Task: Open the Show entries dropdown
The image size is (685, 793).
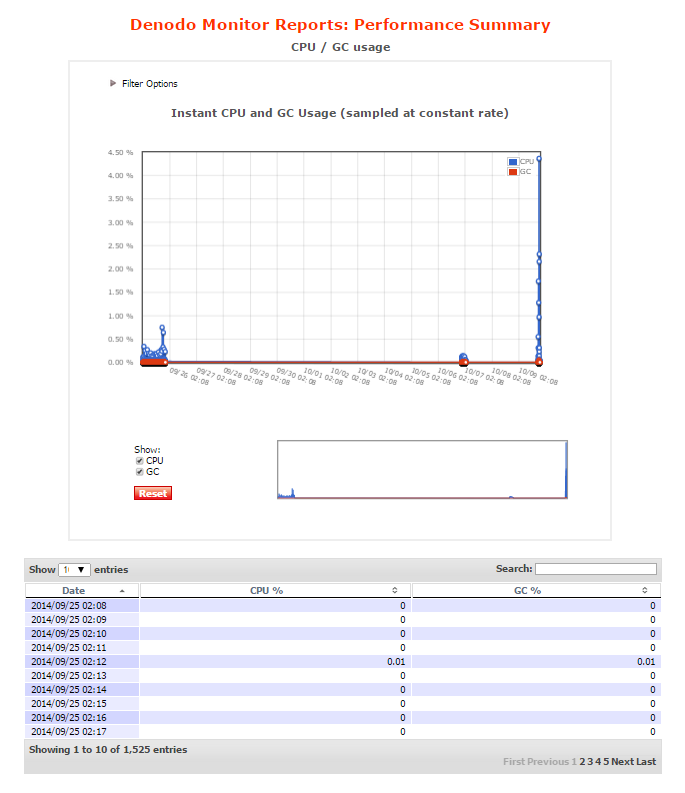Action: point(74,569)
